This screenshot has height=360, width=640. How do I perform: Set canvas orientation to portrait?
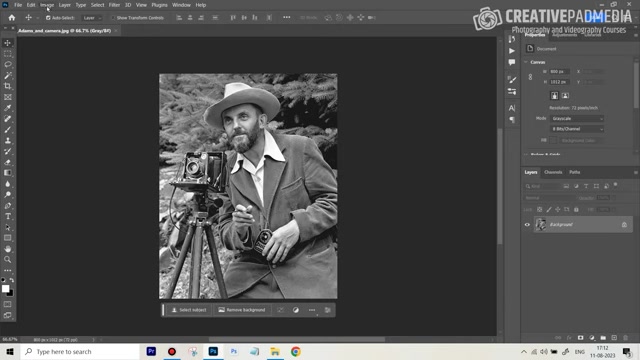pos(554,96)
